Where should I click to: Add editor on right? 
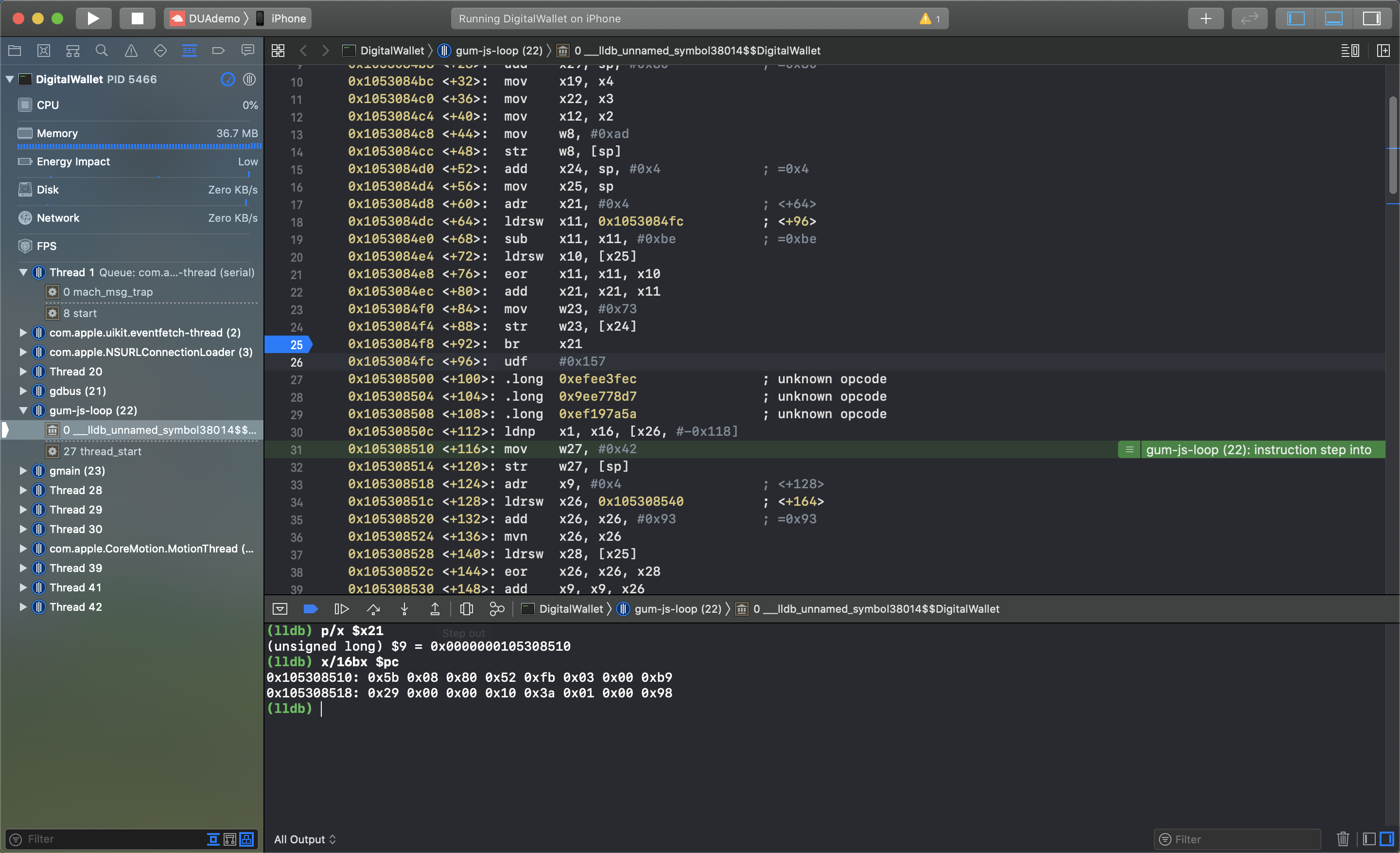(1383, 51)
